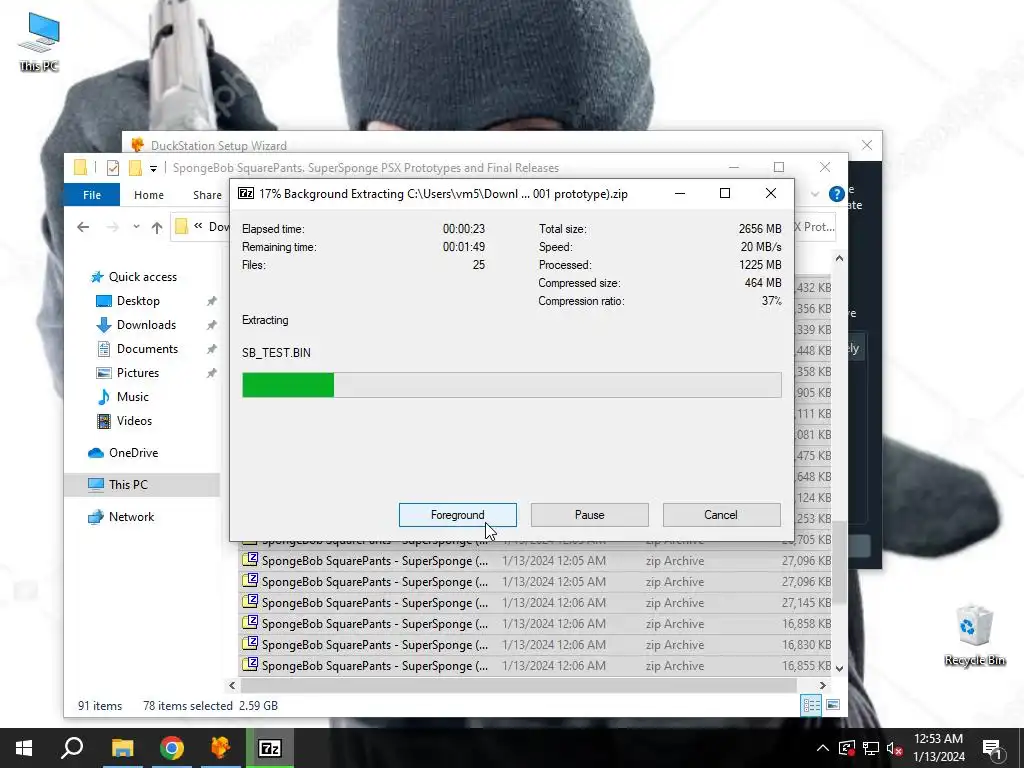Click the Foreground button in 7-Zip dialog
This screenshot has height=768, width=1024.
[457, 515]
